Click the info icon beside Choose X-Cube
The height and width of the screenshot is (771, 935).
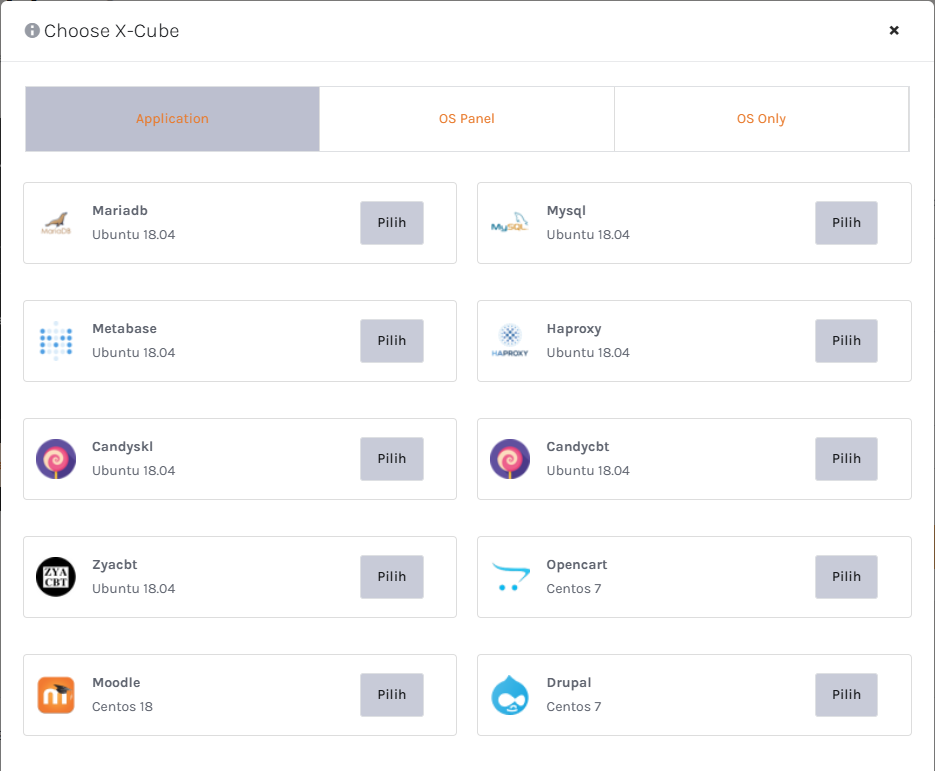(x=32, y=30)
